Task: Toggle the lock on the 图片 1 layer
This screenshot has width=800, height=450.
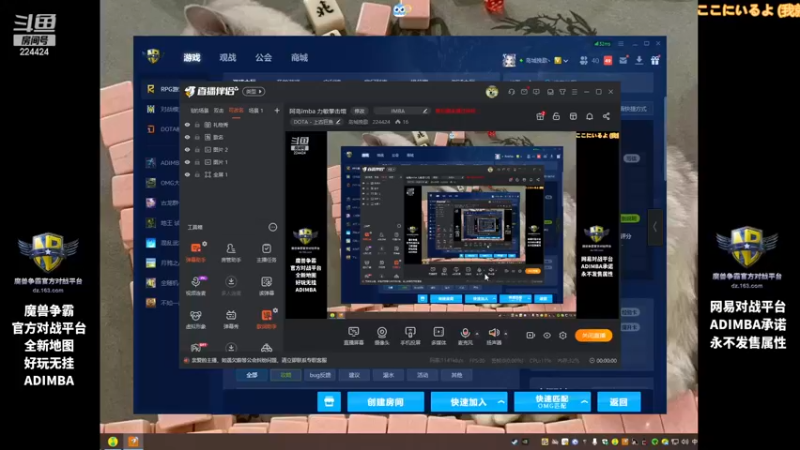Action: 197,162
